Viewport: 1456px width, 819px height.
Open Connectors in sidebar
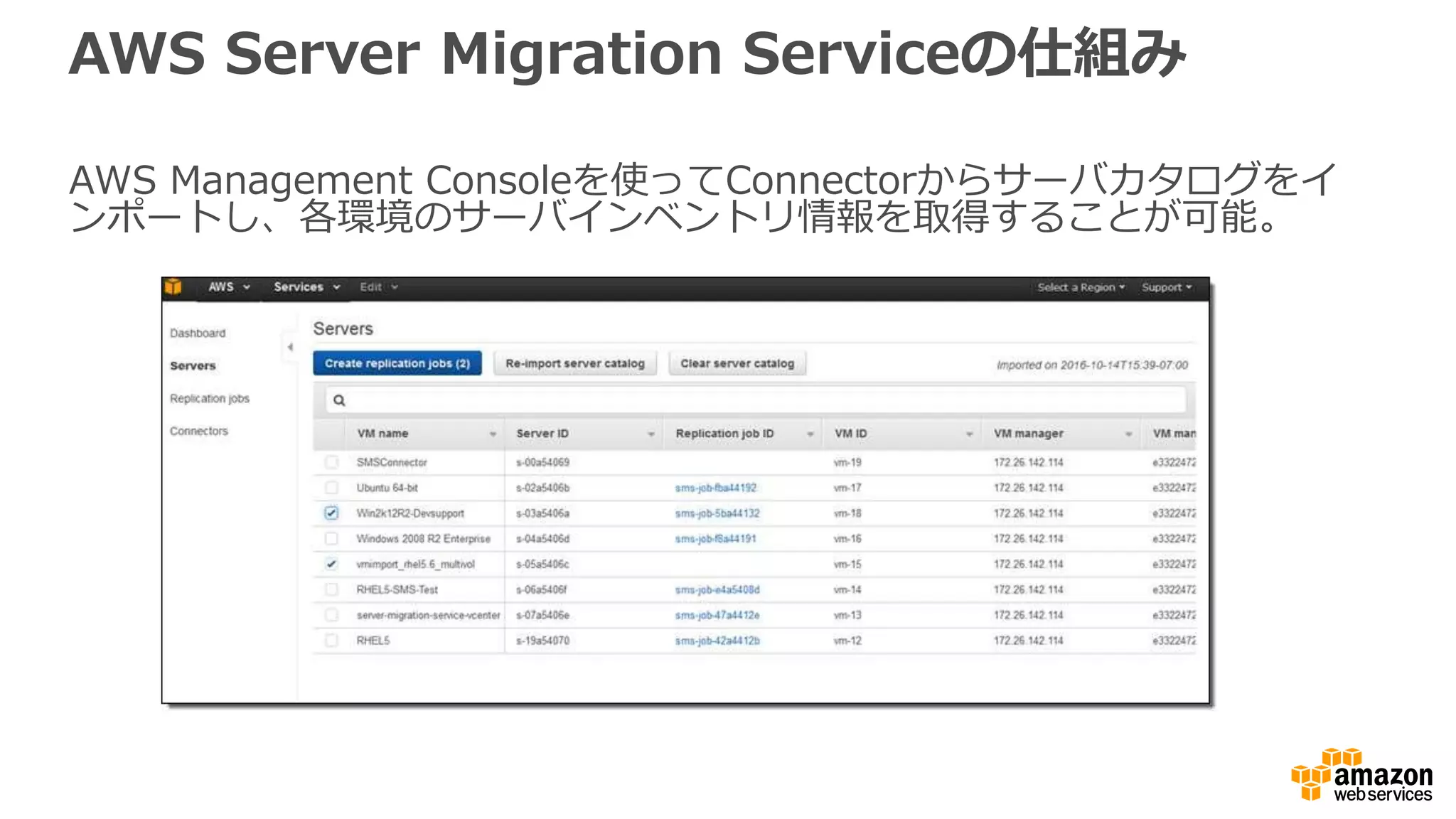pos(199,432)
